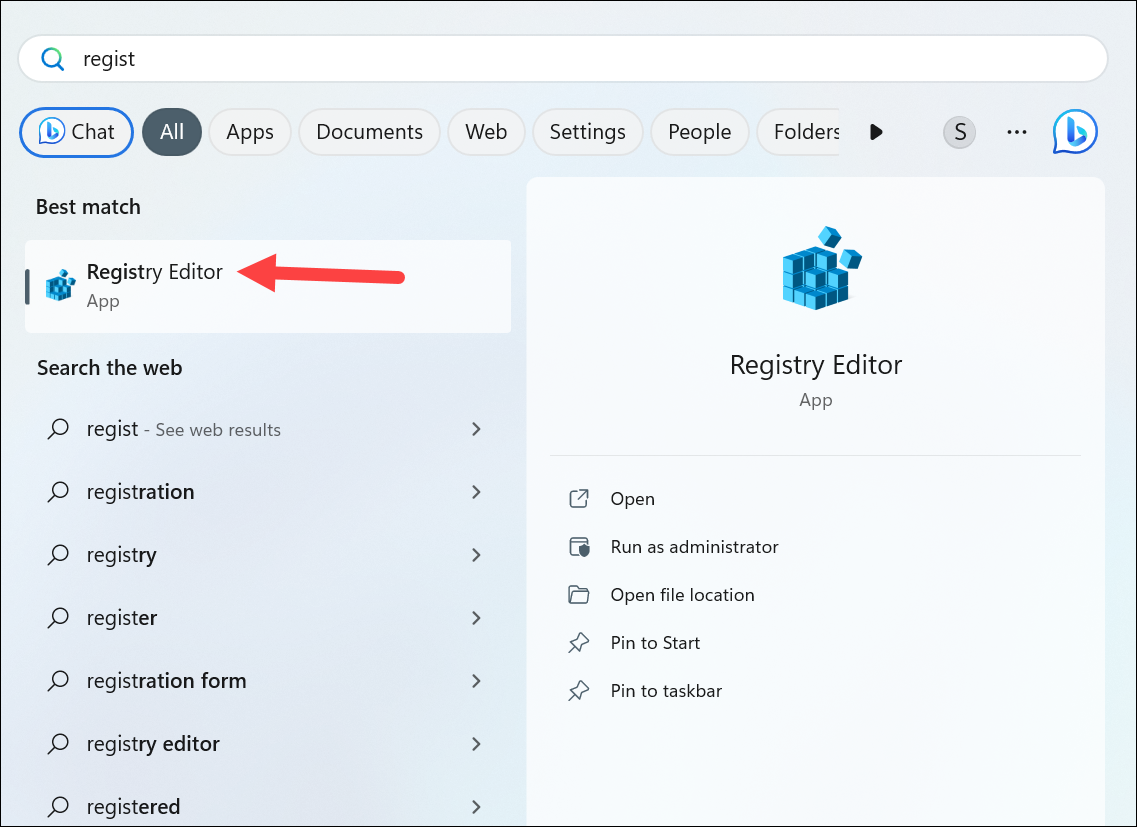Click the 'registration' web suggestion text
The height and width of the screenshot is (827, 1137).
(140, 492)
